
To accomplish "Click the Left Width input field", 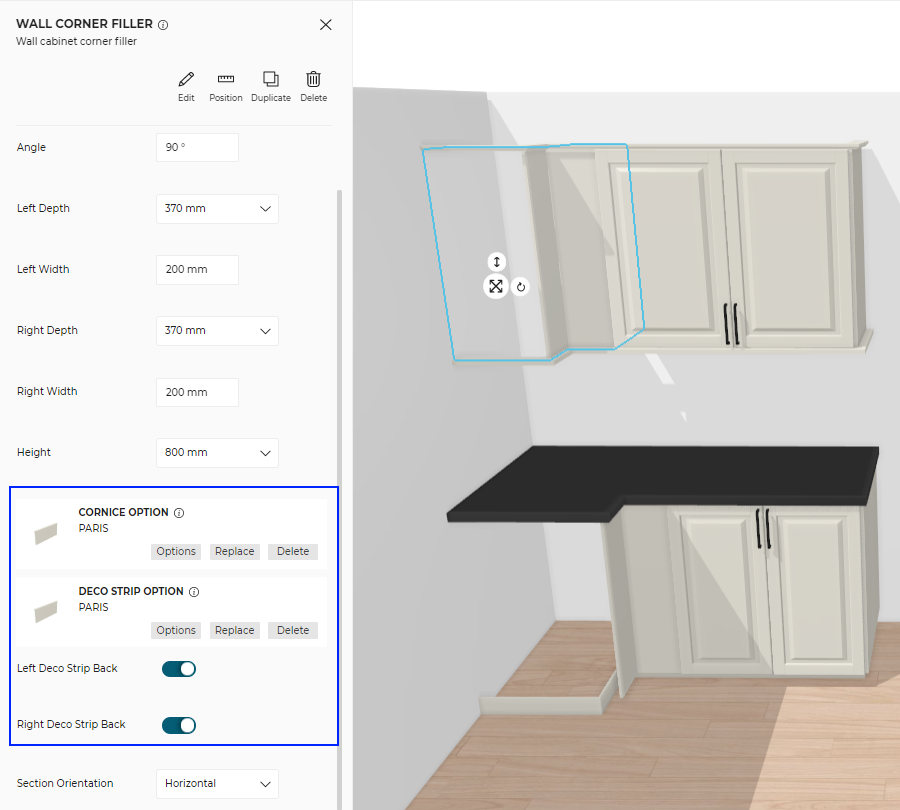I will (x=197, y=270).
